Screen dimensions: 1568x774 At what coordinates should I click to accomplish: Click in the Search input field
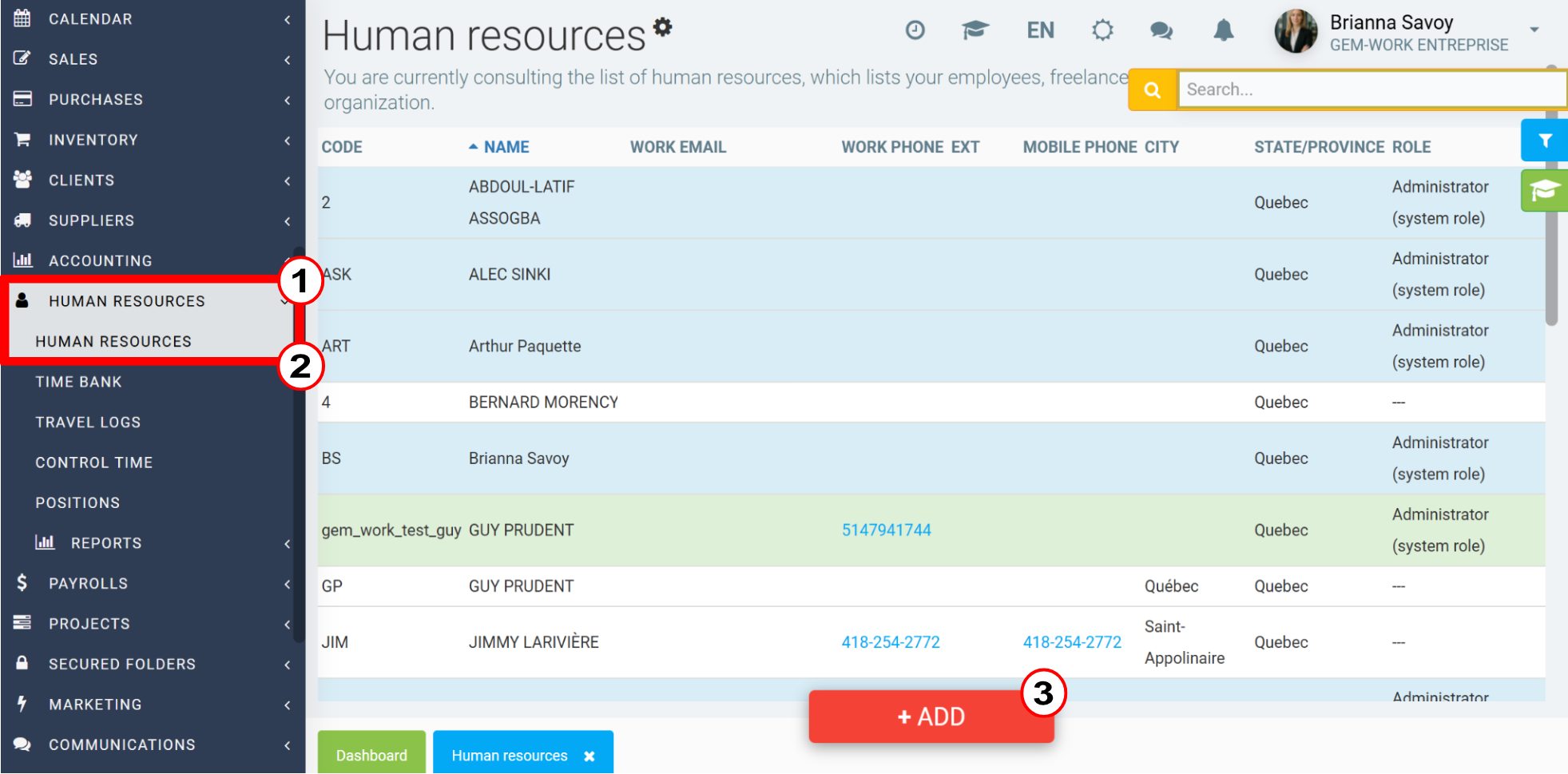1372,89
